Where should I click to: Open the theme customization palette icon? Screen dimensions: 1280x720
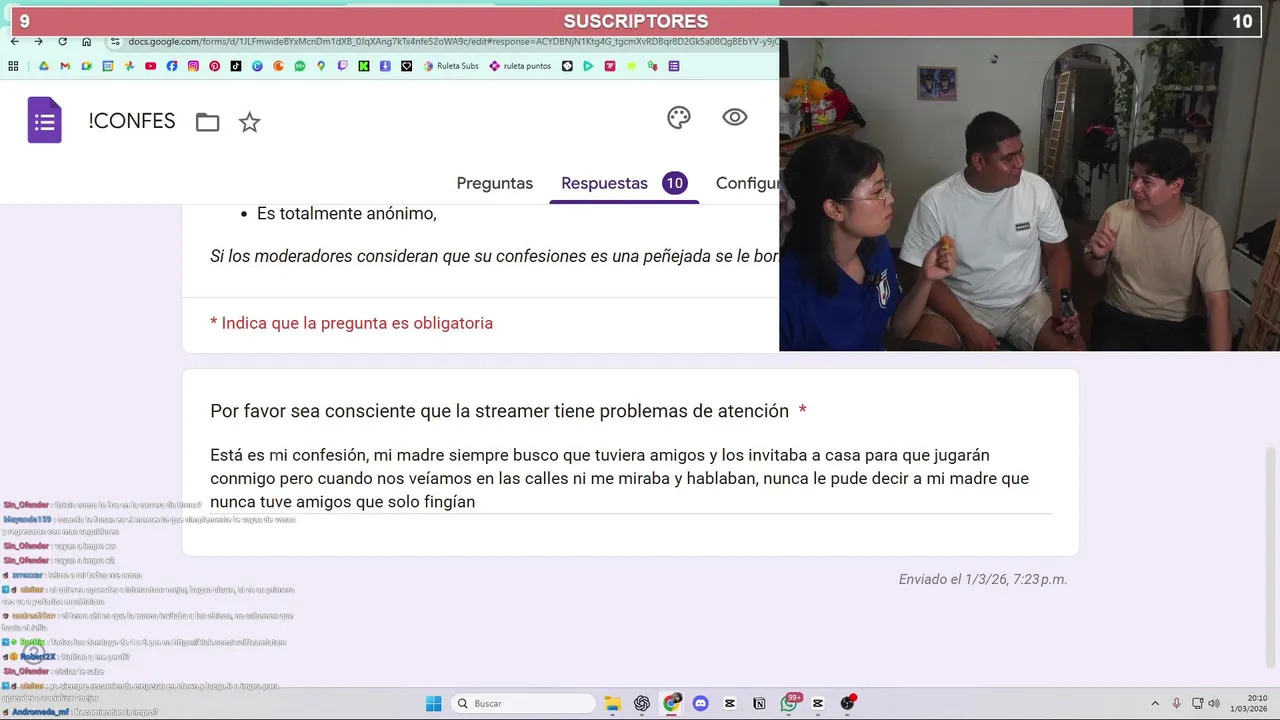679,117
